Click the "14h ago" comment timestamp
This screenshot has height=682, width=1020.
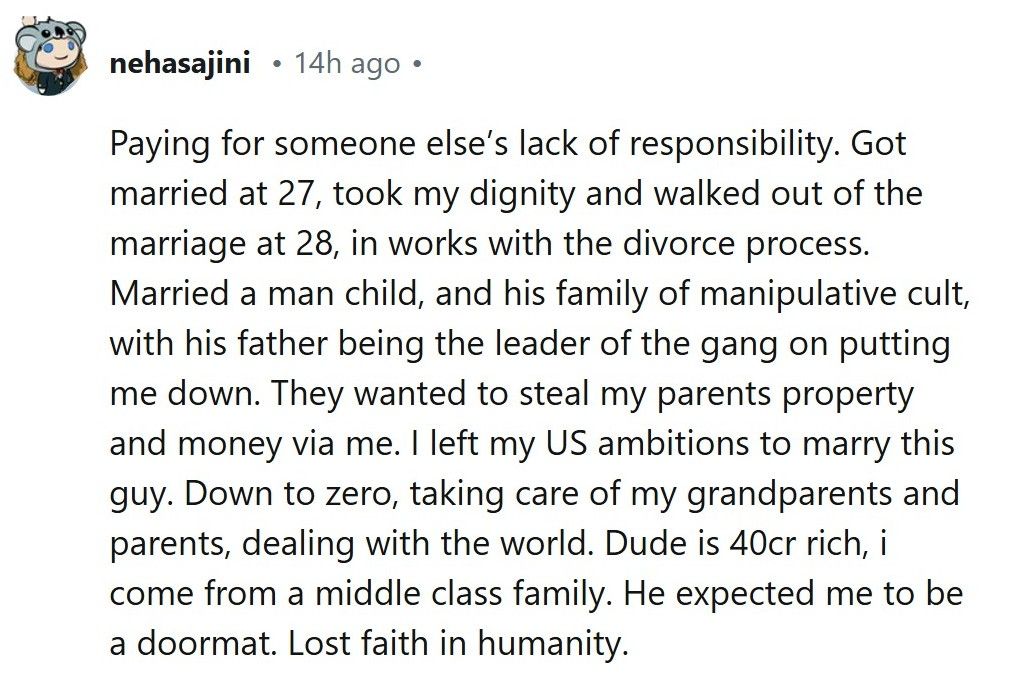348,64
